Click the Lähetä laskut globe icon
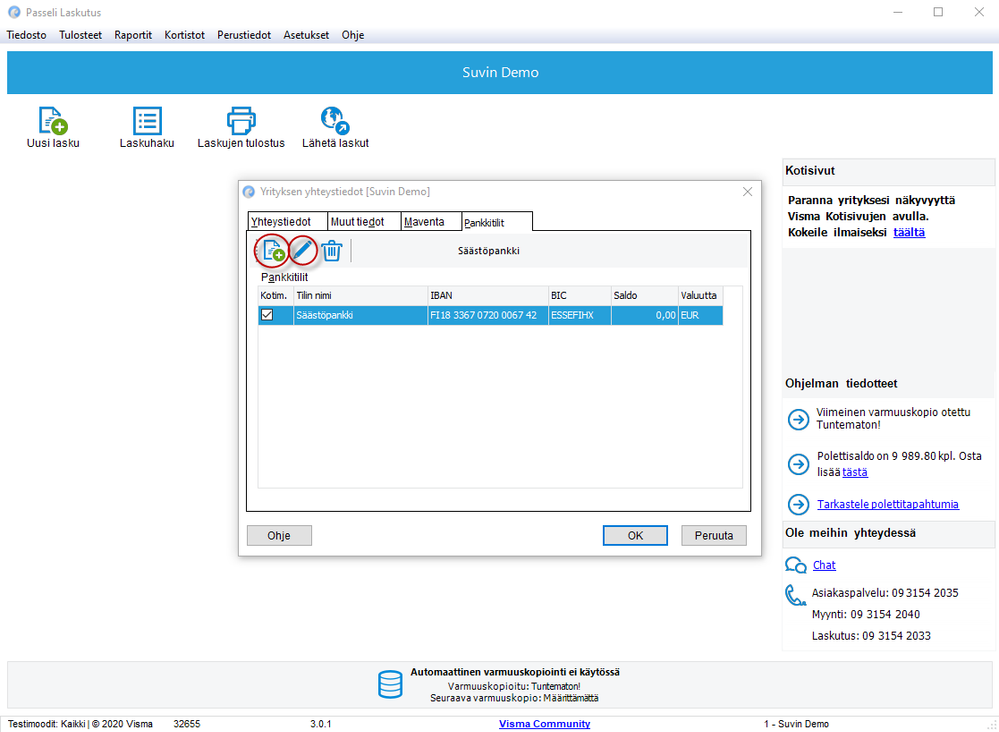Viewport: 999px width, 732px height. (x=335, y=120)
